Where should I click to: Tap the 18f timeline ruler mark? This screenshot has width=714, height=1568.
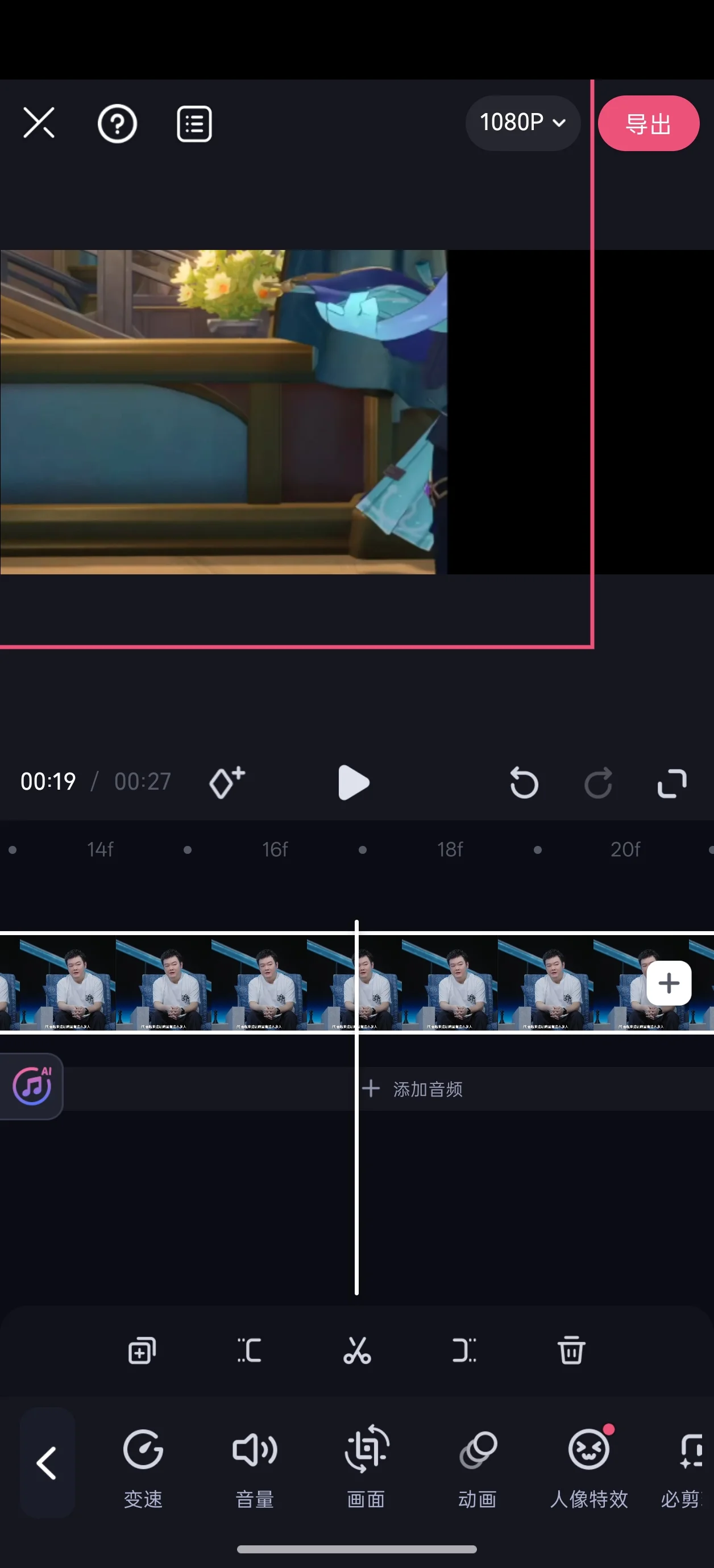(x=450, y=849)
